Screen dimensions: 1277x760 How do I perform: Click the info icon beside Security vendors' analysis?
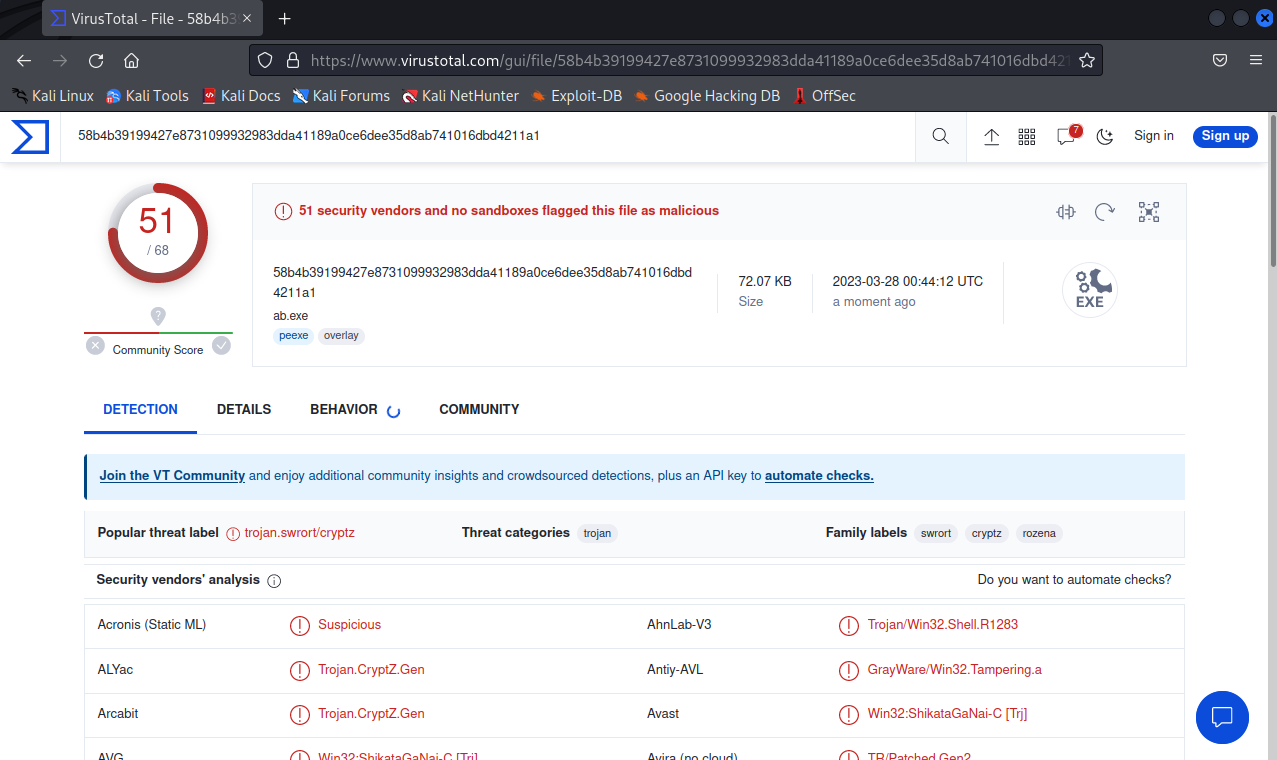[274, 581]
